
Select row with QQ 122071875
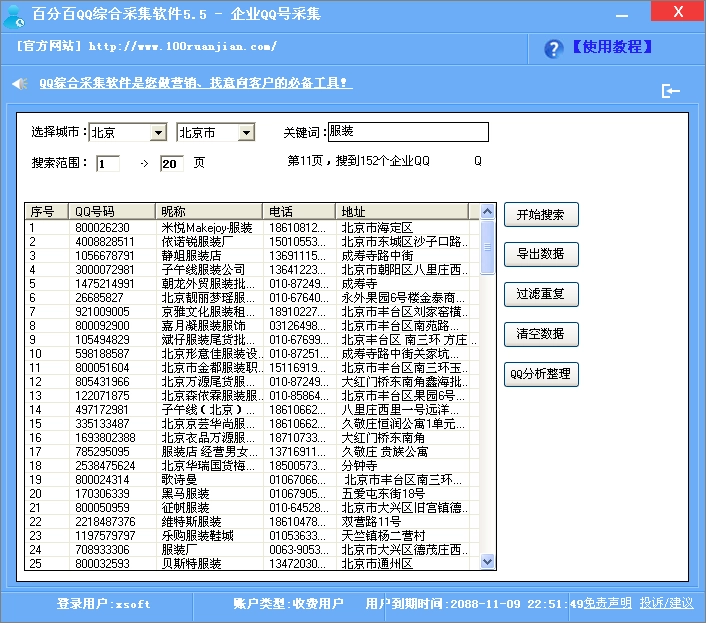point(252,396)
